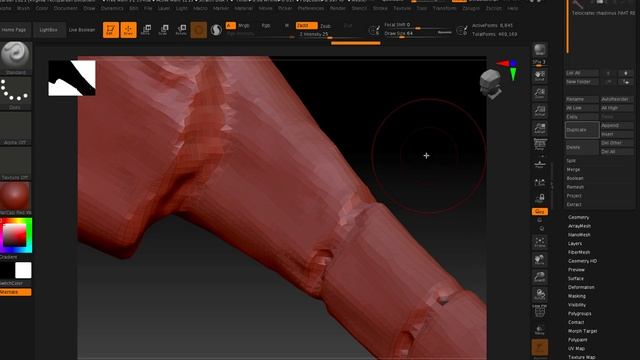Click the AAHalf icon
The image size is (640, 360).
click(x=540, y=128)
